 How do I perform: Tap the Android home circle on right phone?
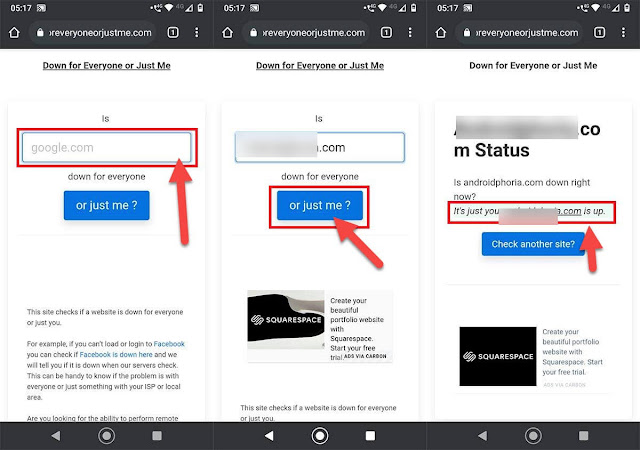pos(533,436)
